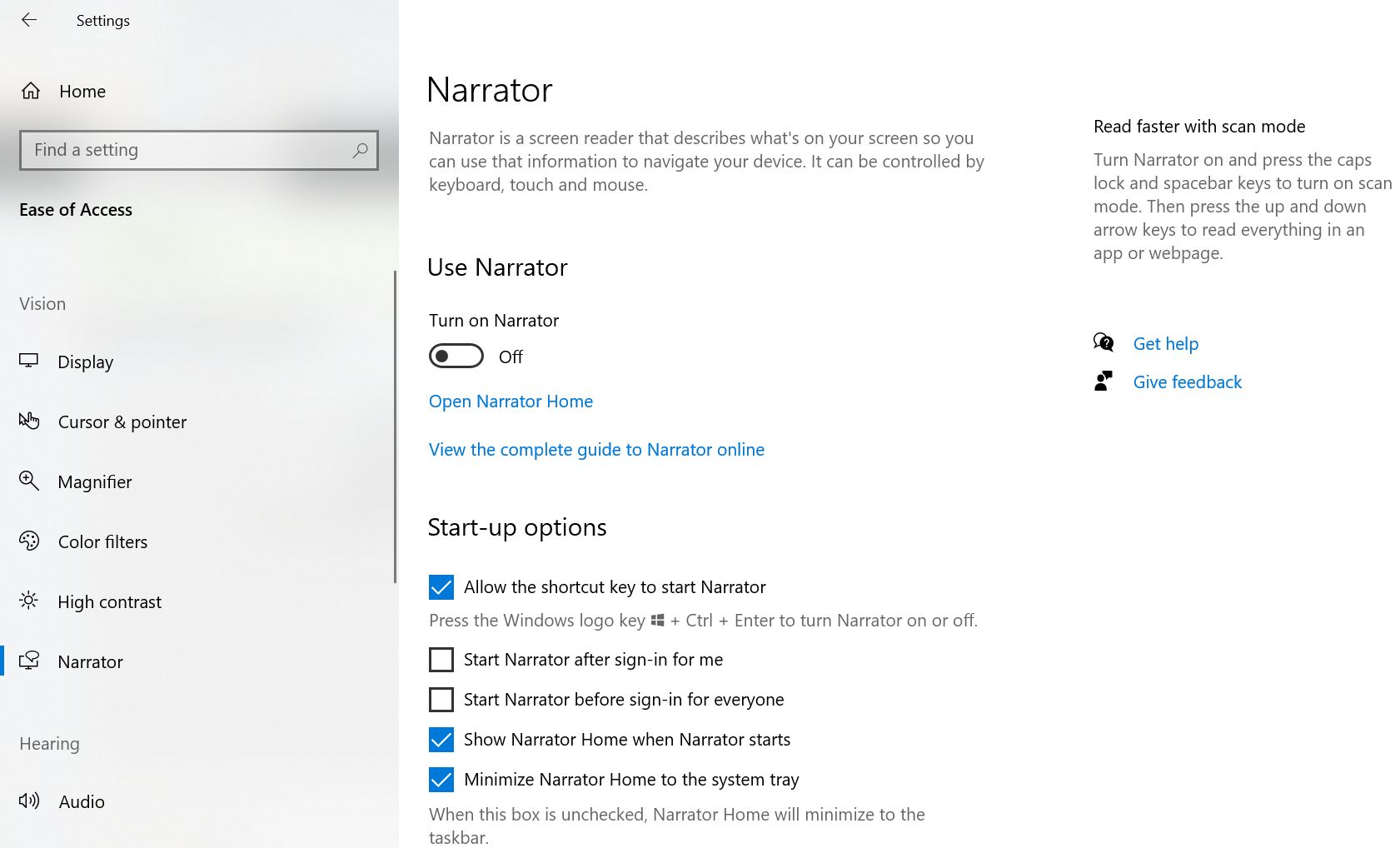Image resolution: width=1400 pixels, height=848 pixels.
Task: Click the Home house icon
Action: click(31, 91)
